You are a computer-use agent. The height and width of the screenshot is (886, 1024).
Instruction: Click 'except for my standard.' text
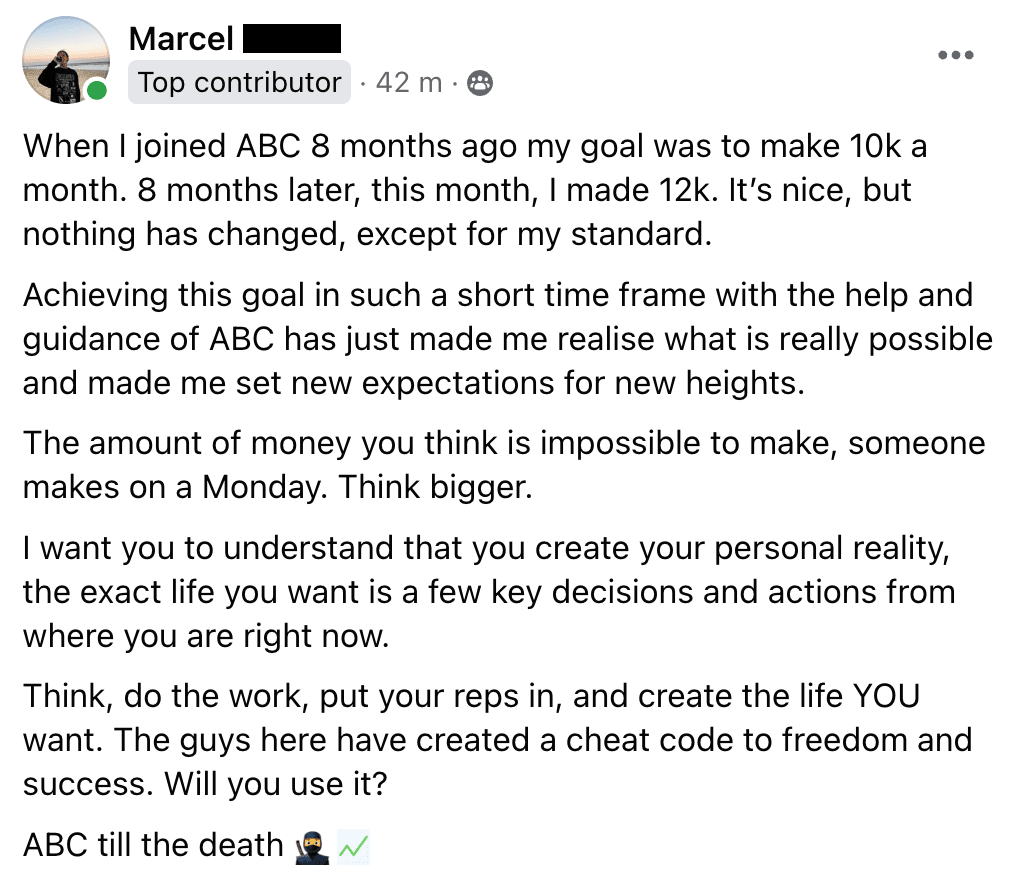click(x=534, y=234)
